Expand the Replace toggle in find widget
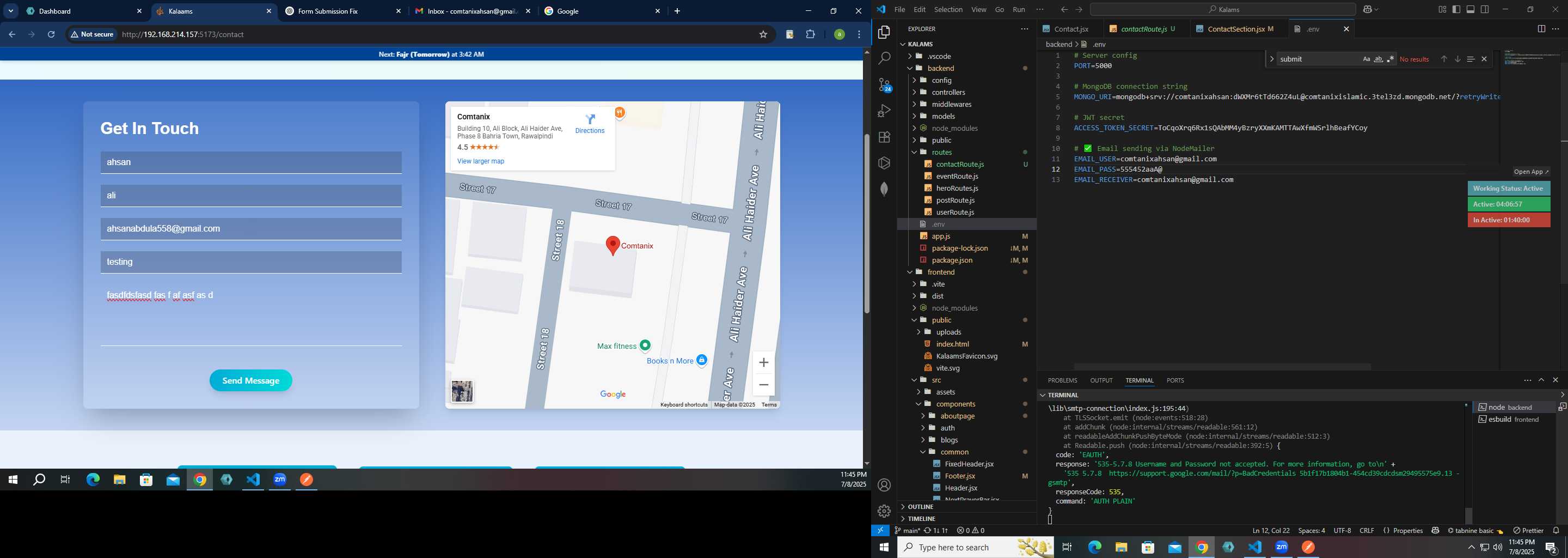 [1272, 59]
